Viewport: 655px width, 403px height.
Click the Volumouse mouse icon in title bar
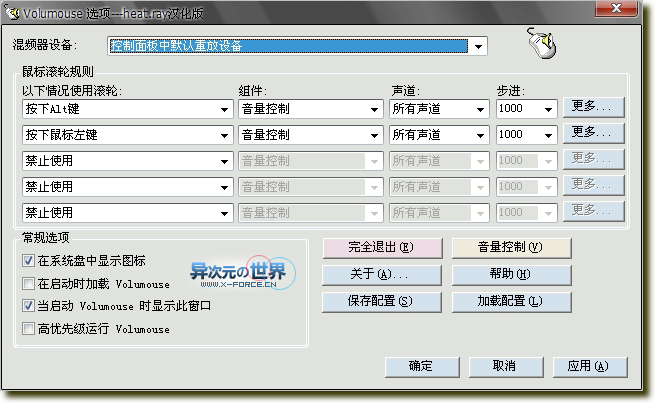pos(13,13)
